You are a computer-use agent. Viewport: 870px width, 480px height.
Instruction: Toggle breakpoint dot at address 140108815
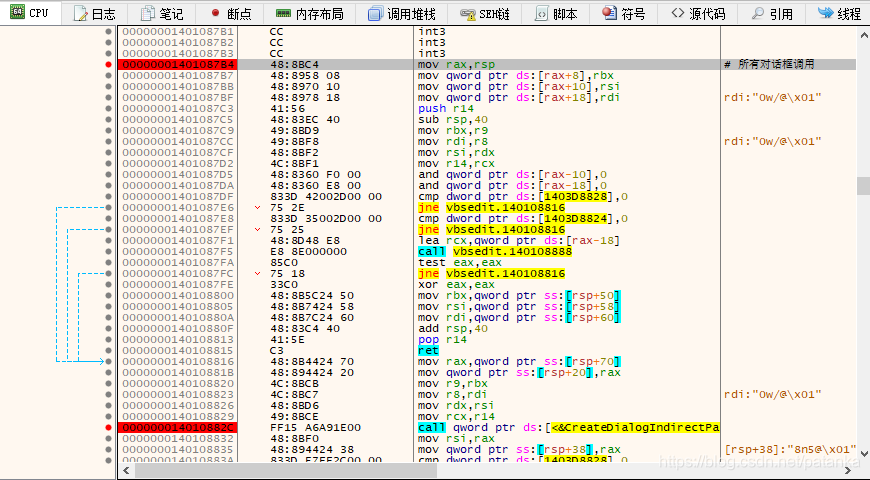(108, 350)
